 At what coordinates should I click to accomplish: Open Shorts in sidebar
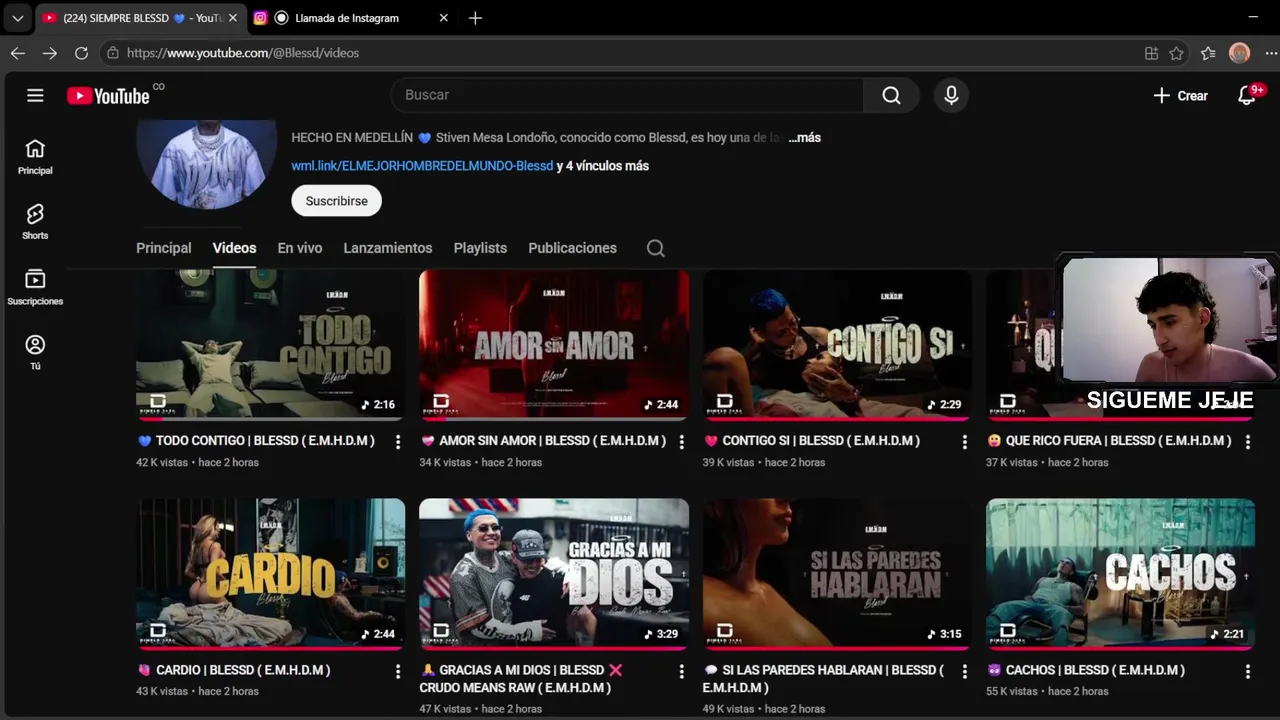click(35, 222)
